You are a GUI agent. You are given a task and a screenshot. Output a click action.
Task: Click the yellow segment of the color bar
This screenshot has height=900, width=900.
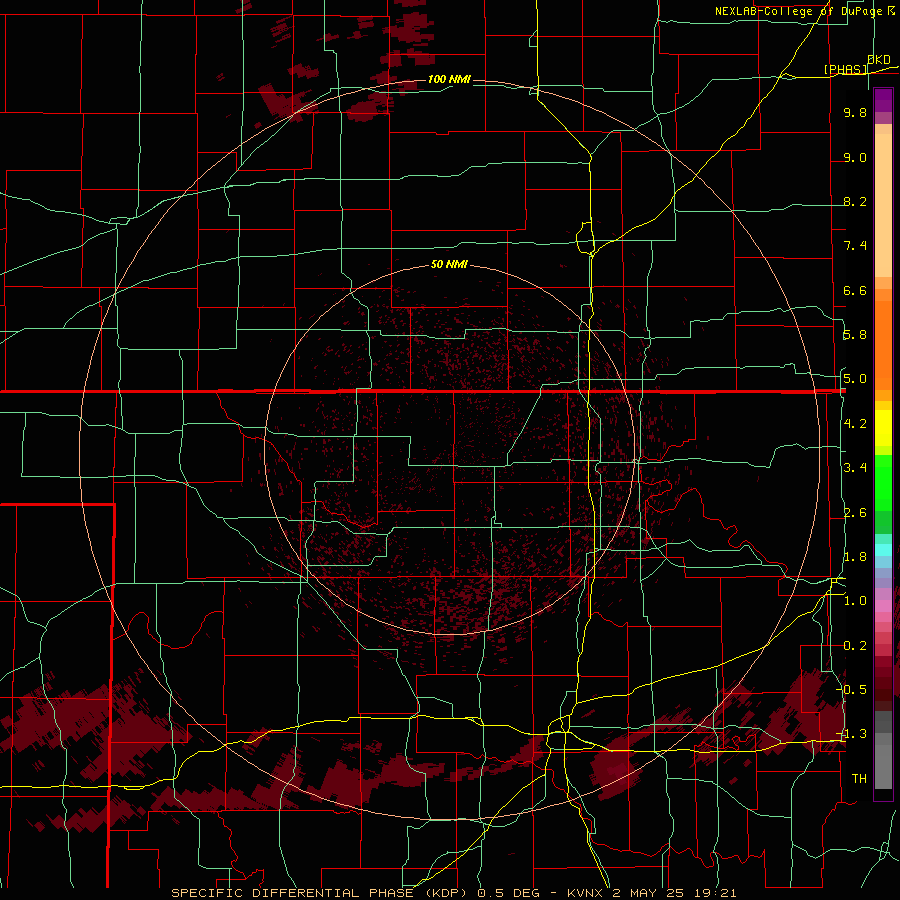coord(883,428)
